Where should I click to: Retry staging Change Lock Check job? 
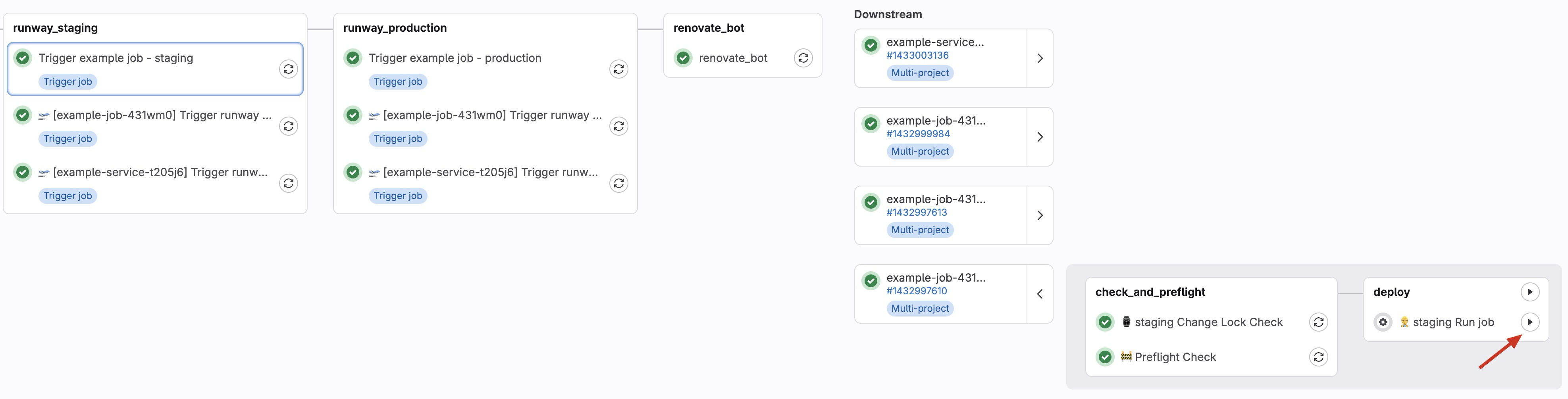[x=1318, y=322]
